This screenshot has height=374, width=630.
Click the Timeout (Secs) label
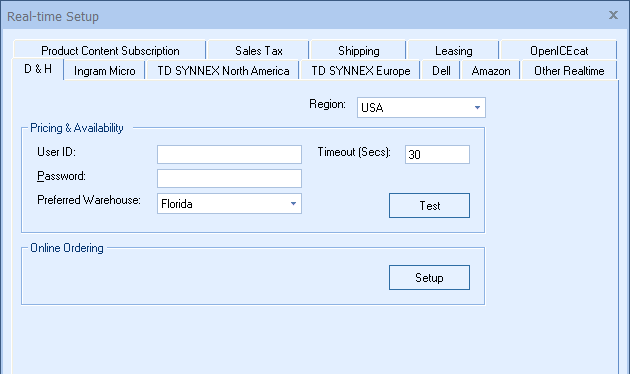point(354,152)
